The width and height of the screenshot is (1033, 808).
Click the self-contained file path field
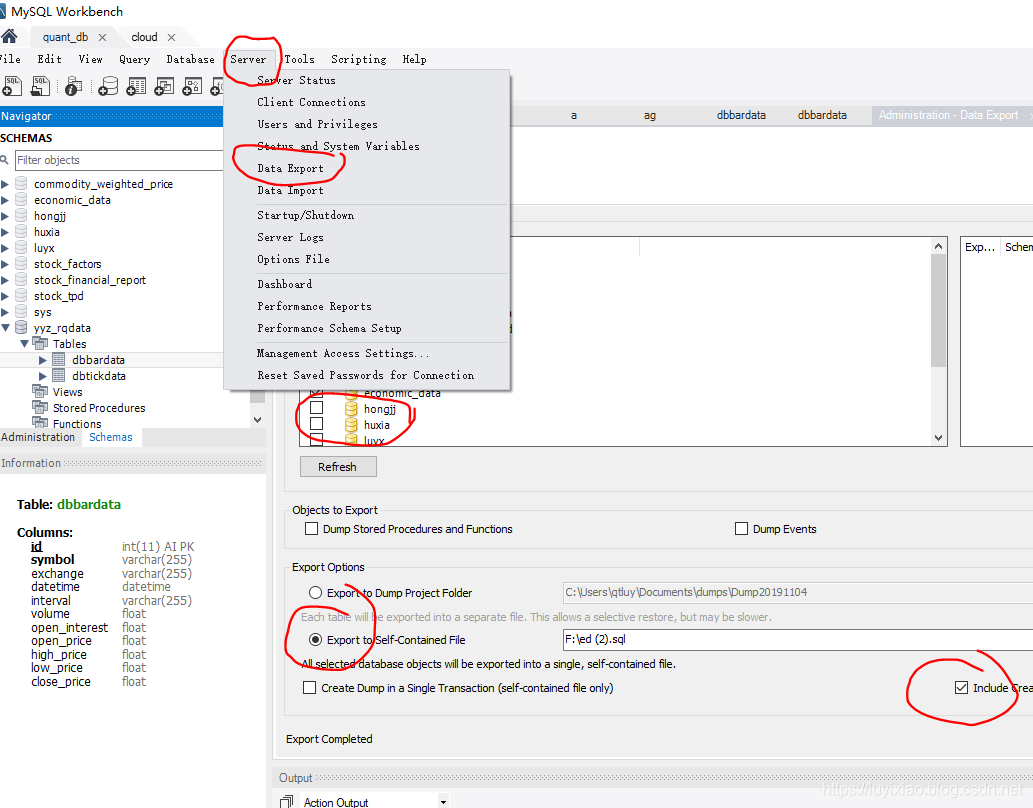pyautogui.click(x=797, y=639)
